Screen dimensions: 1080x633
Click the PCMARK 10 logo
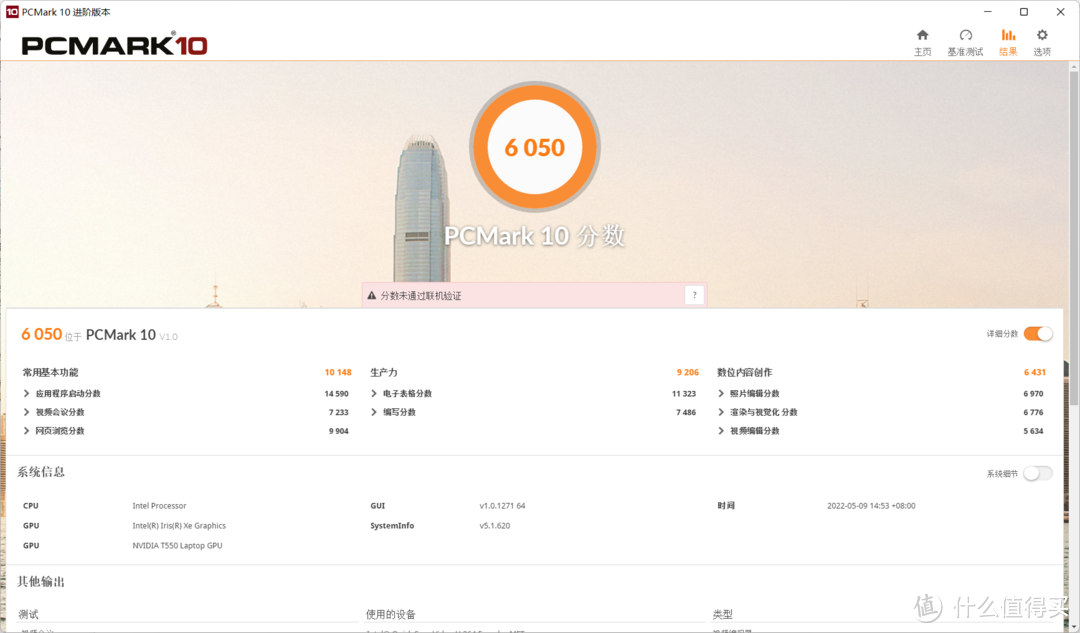(x=114, y=45)
